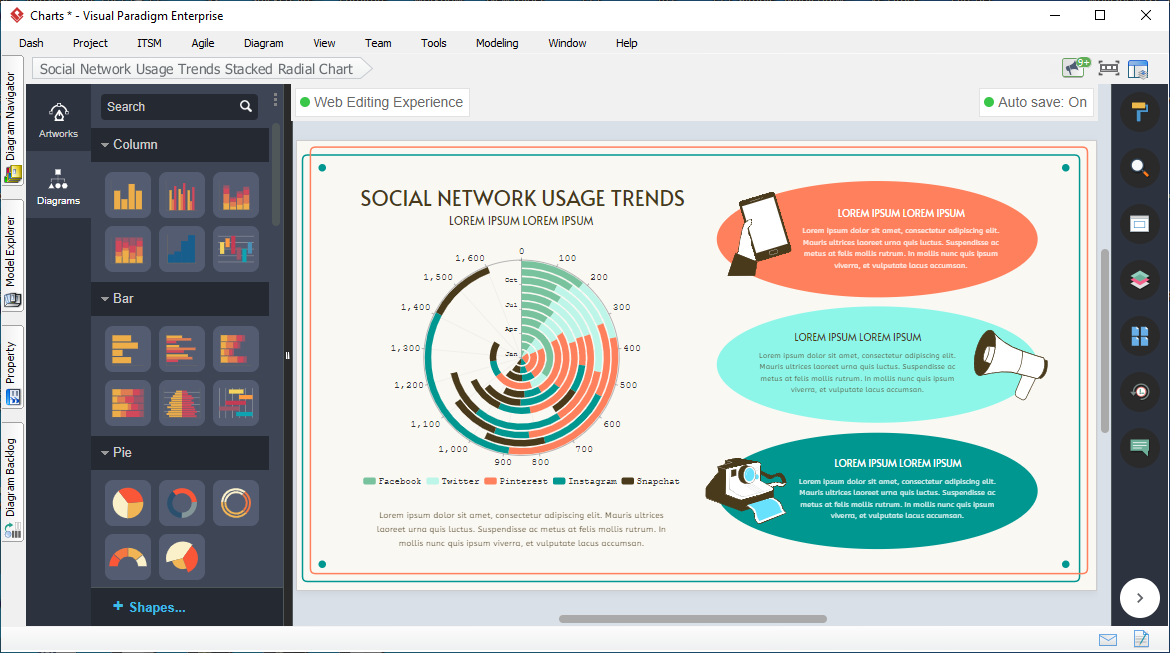
Task: Select the basic column chart thumbnail
Action: [128, 196]
